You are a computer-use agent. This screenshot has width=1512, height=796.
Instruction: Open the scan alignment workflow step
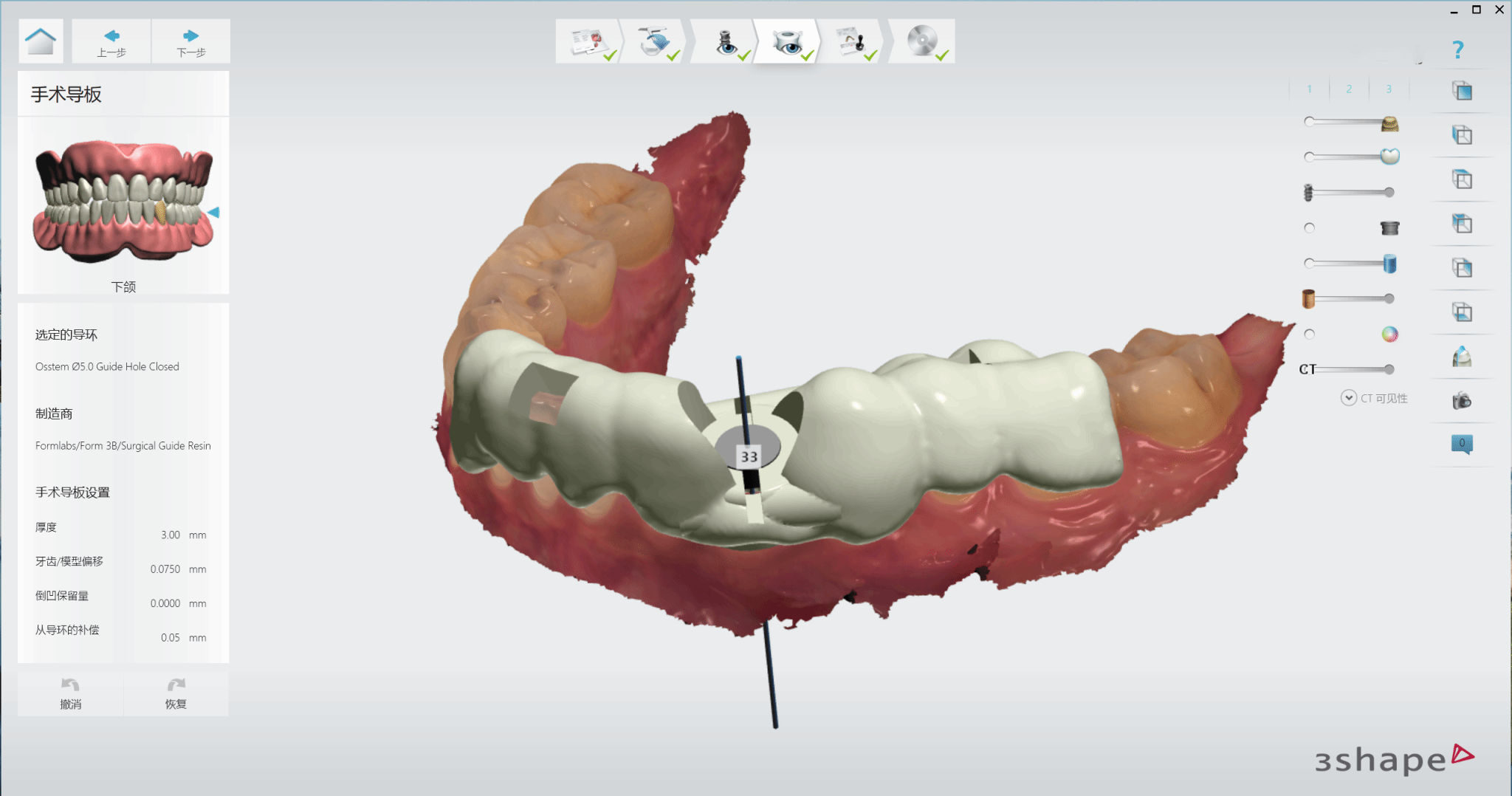pyautogui.click(x=654, y=42)
